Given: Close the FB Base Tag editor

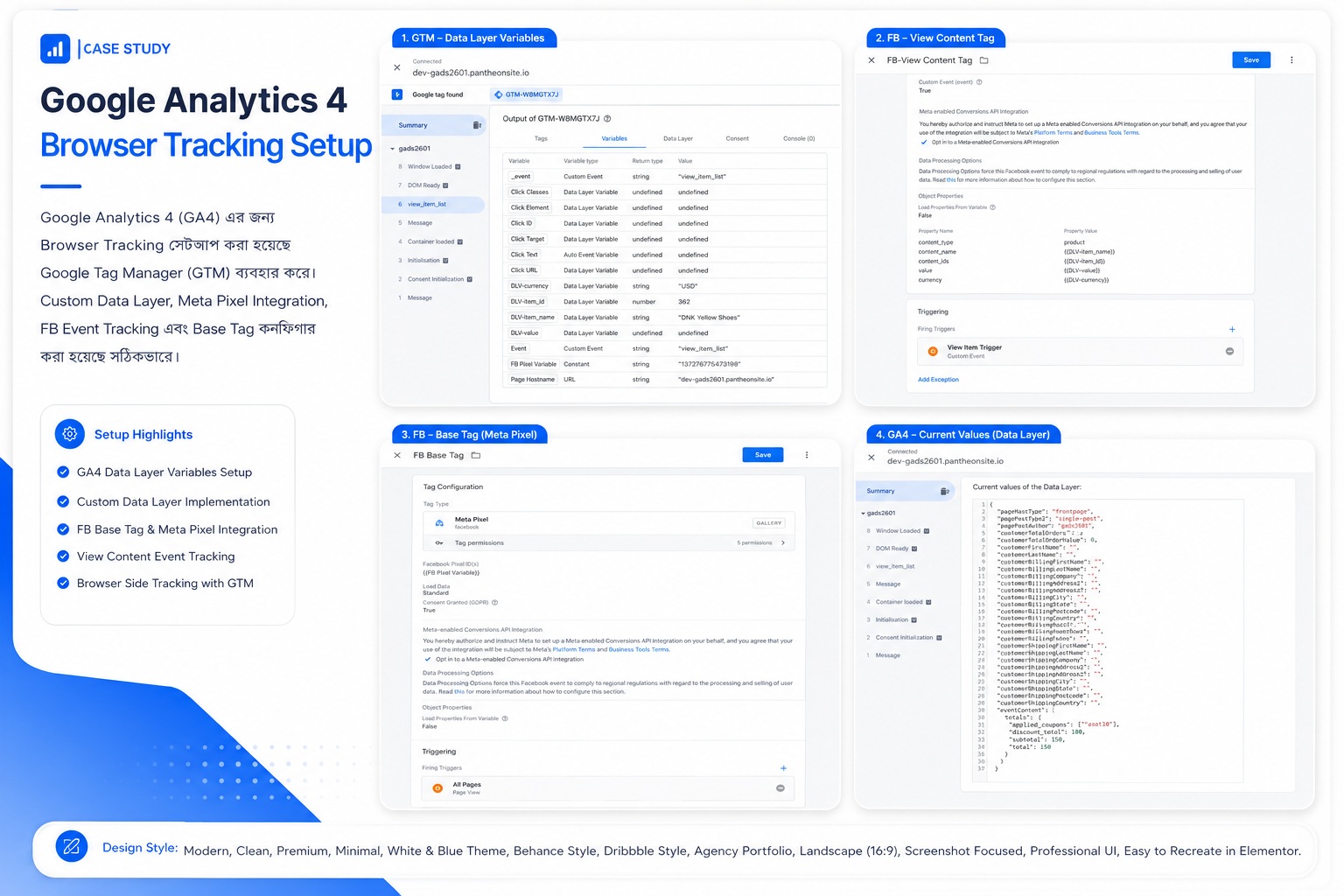Looking at the screenshot, I should 397,455.
